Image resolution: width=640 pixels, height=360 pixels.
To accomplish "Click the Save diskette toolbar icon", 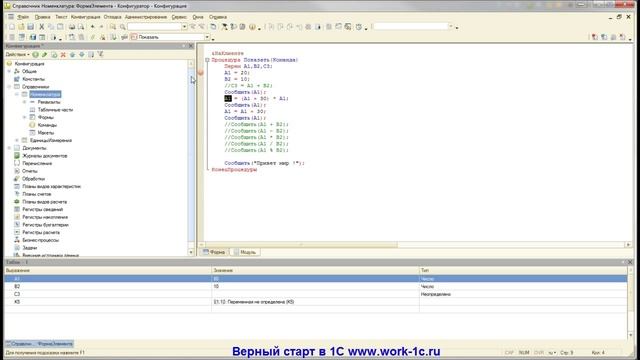I will [31, 27].
